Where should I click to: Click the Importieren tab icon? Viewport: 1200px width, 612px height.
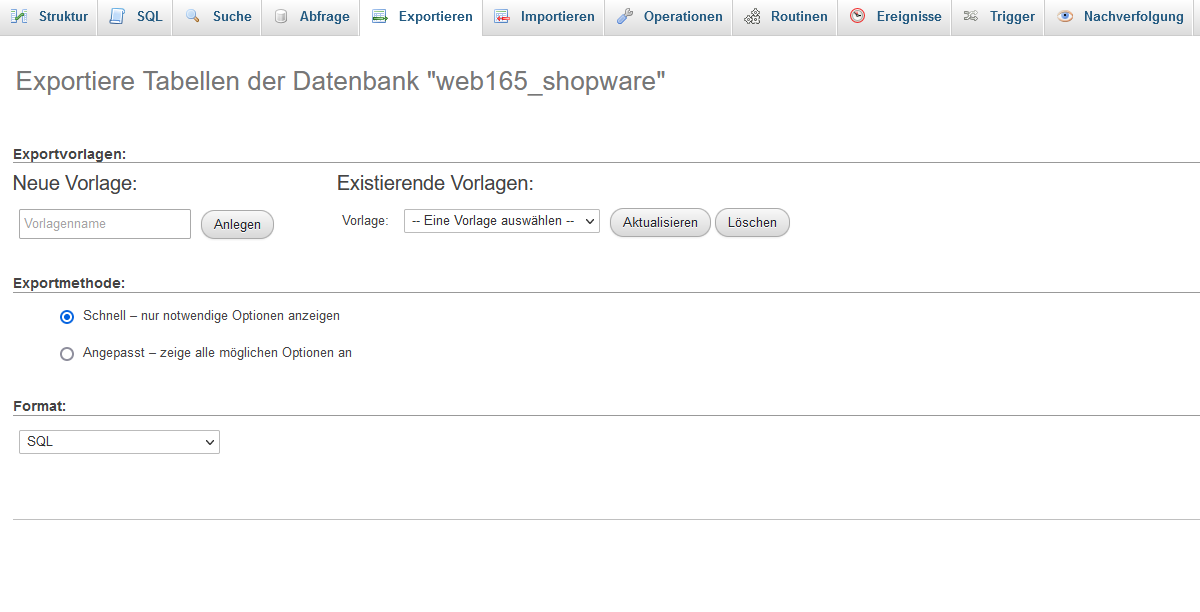coord(502,16)
